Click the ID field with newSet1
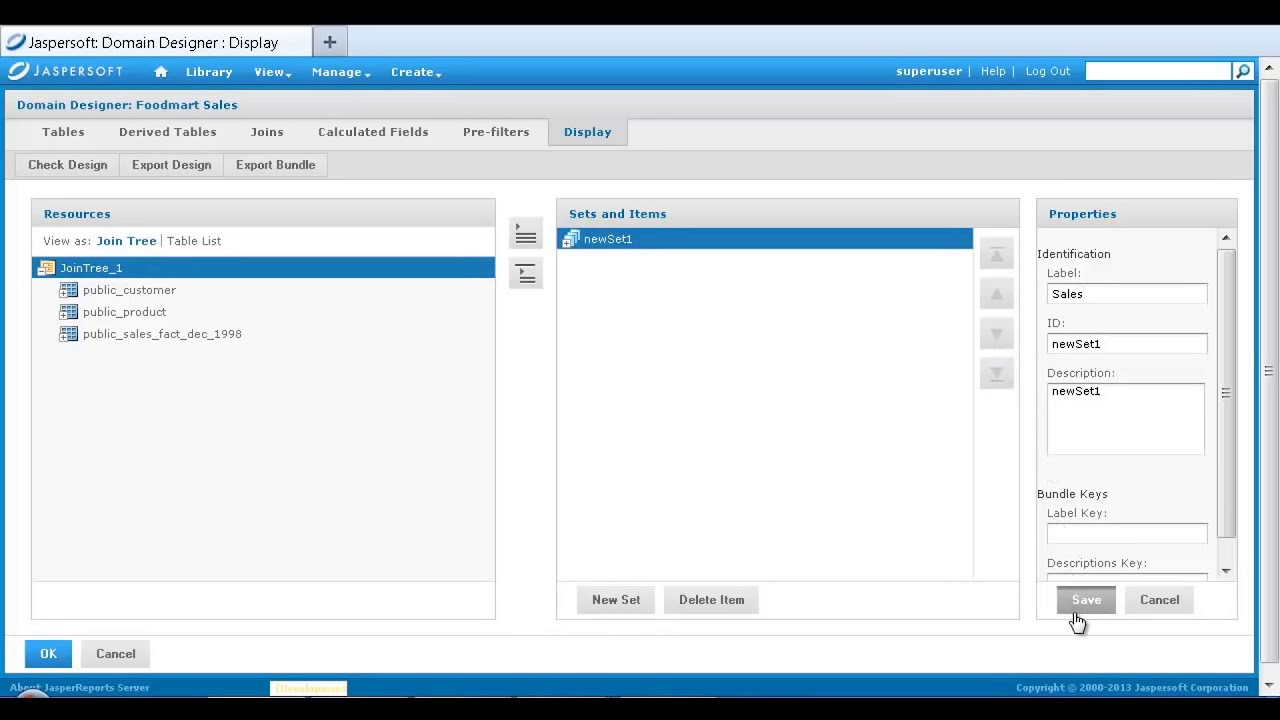This screenshot has width=1280, height=720. coord(1127,344)
